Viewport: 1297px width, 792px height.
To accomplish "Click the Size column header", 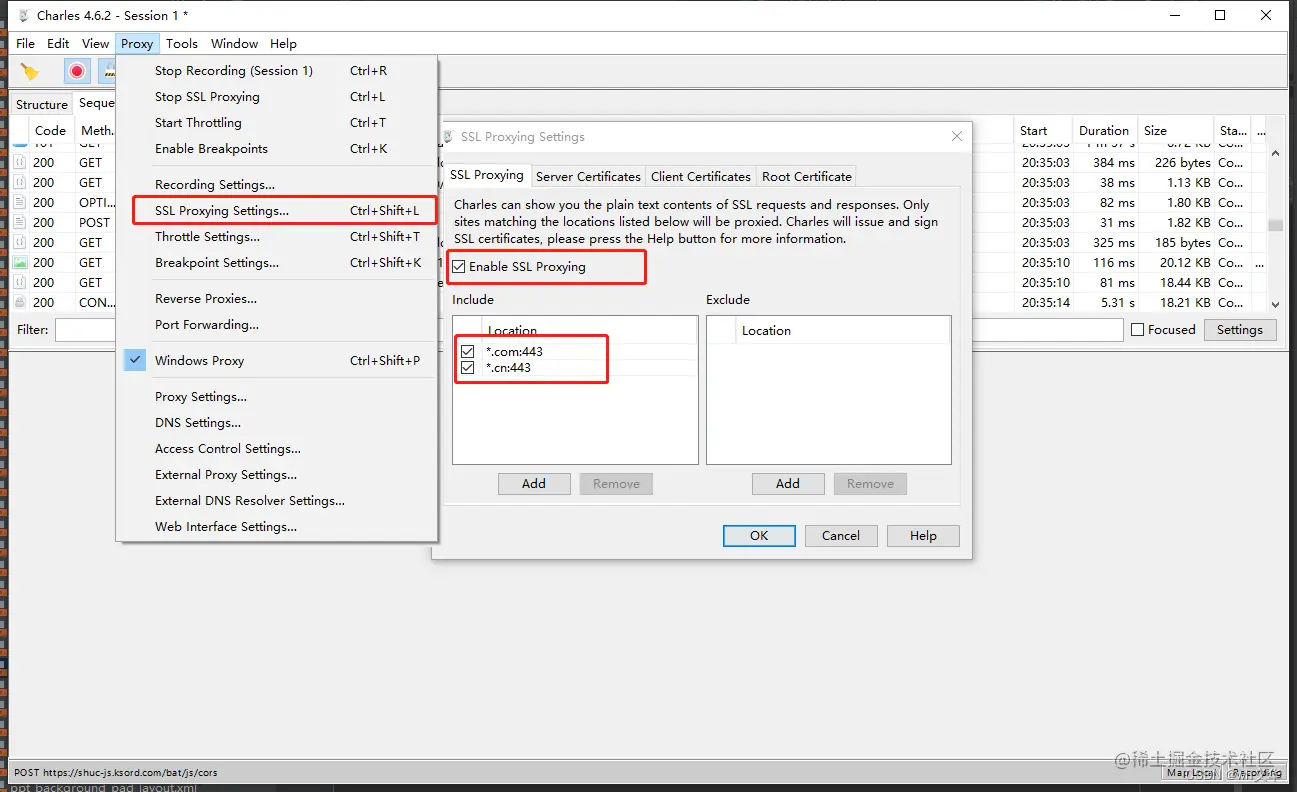I will (1175, 130).
